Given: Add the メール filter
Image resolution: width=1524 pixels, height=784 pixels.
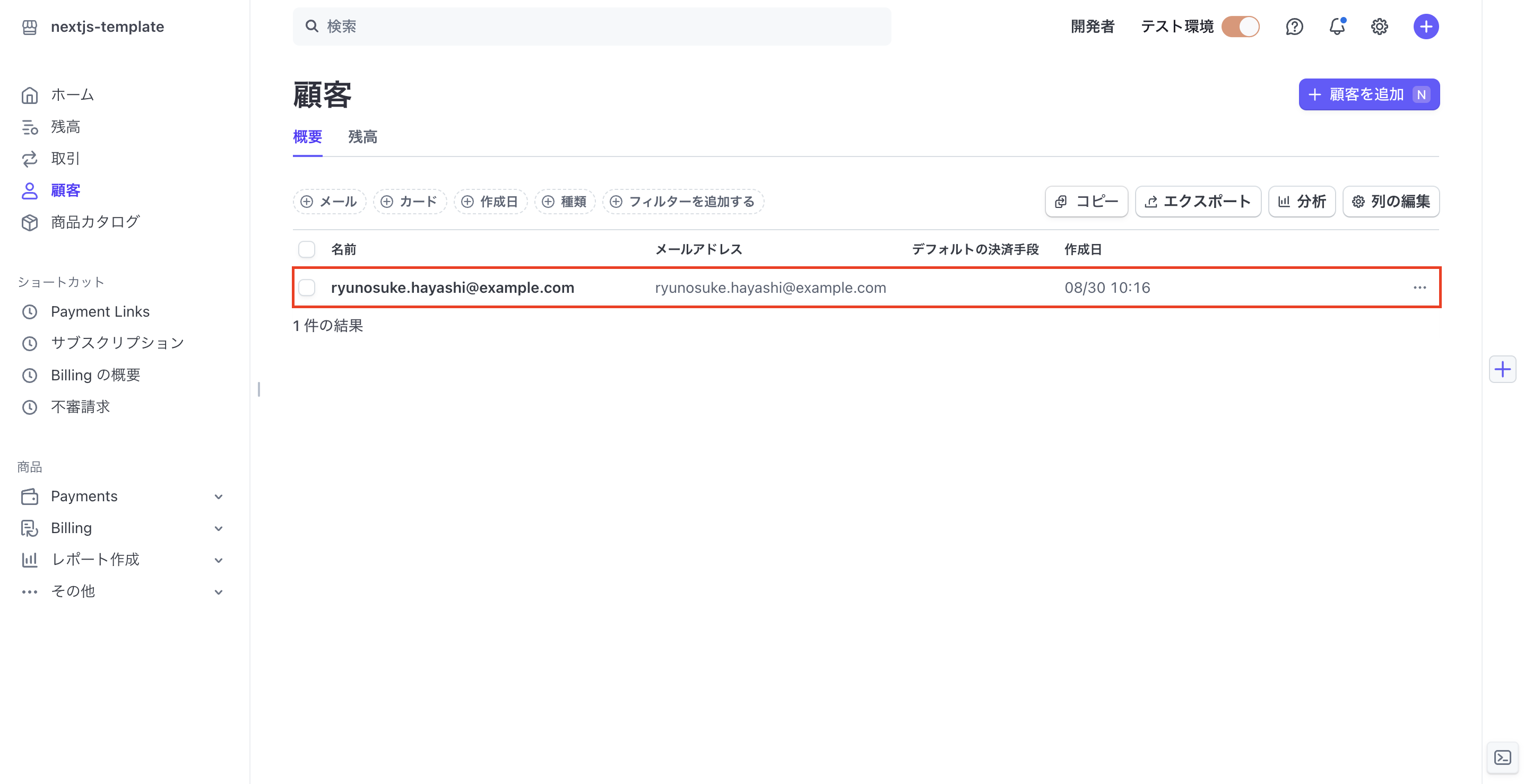Looking at the screenshot, I should [329, 202].
